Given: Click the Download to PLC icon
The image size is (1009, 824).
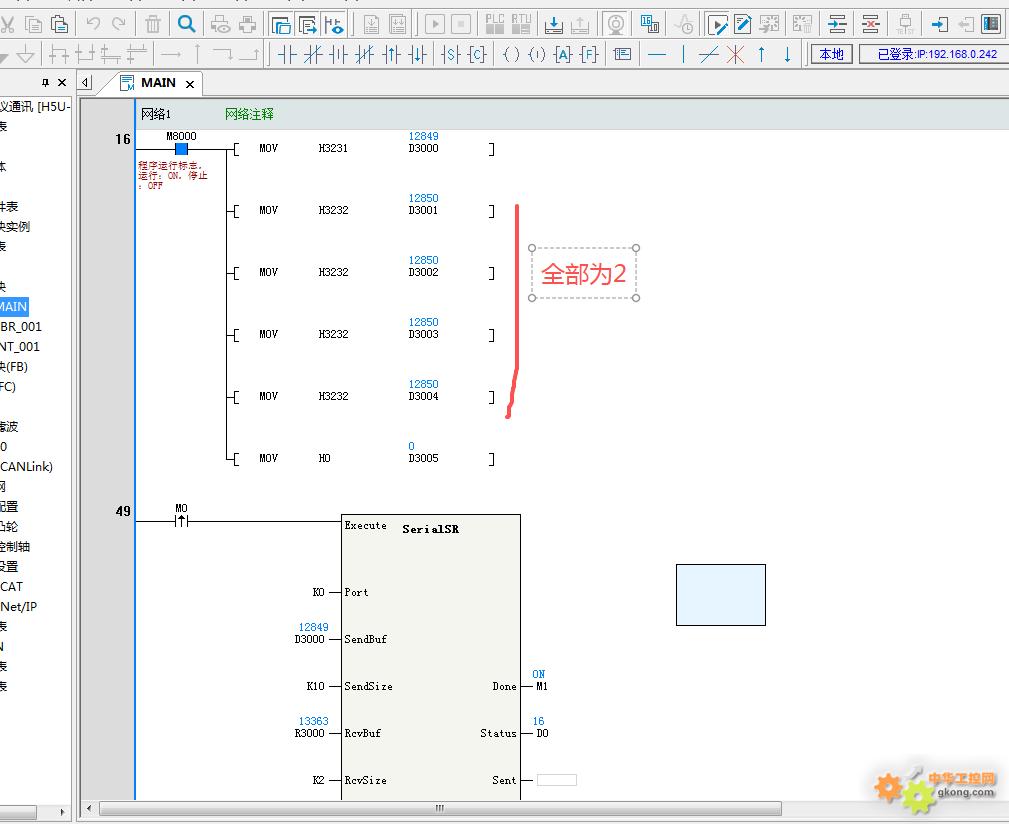Looking at the screenshot, I should [x=553, y=24].
